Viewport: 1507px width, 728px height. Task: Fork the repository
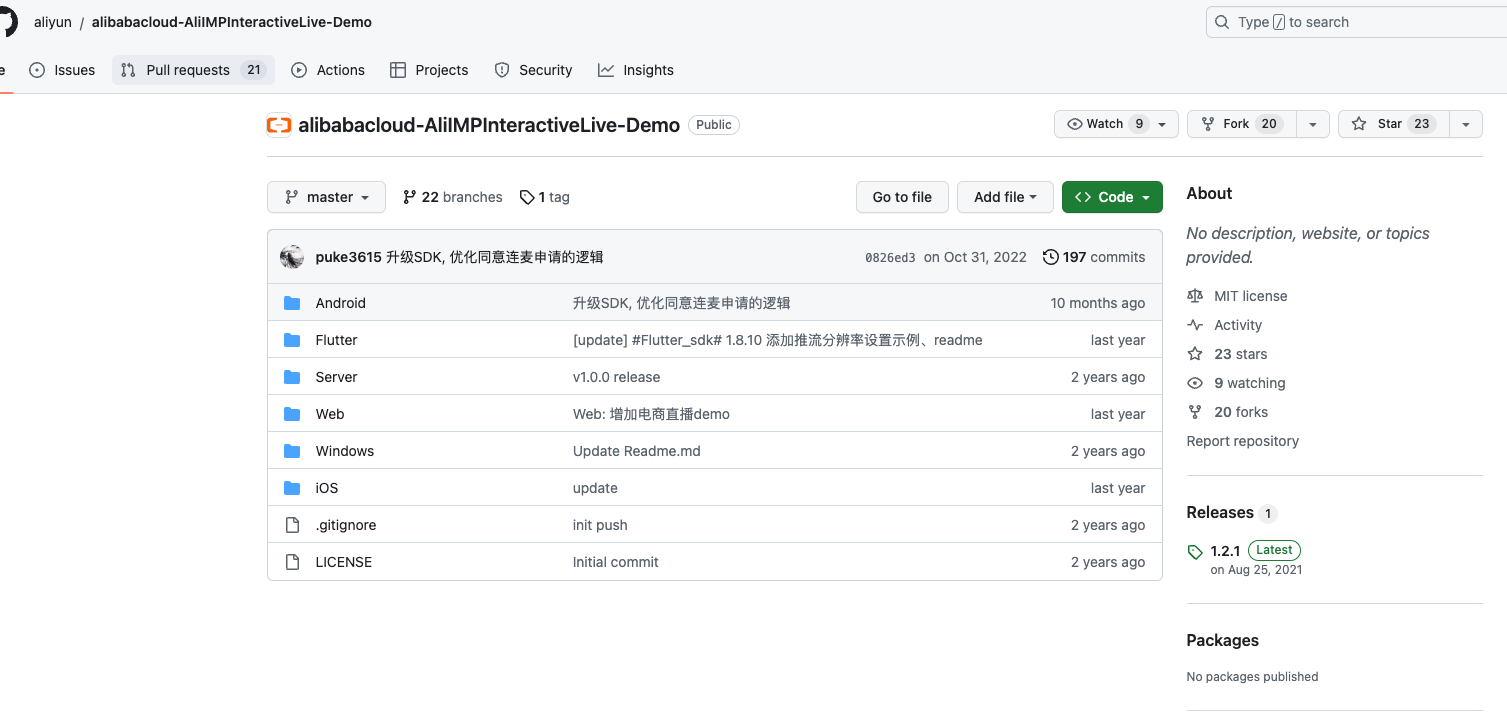click(x=1241, y=124)
